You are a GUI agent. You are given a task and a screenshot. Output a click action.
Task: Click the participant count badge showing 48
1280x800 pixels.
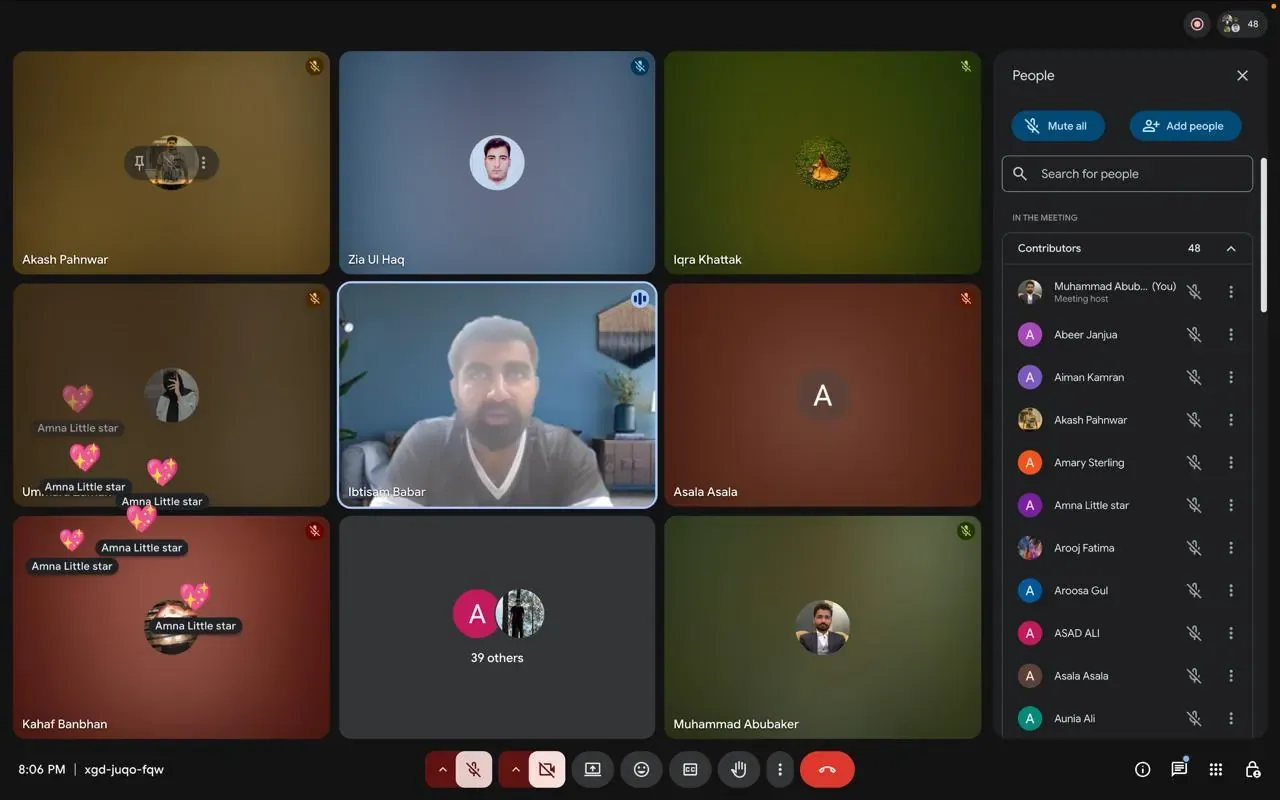1242,24
